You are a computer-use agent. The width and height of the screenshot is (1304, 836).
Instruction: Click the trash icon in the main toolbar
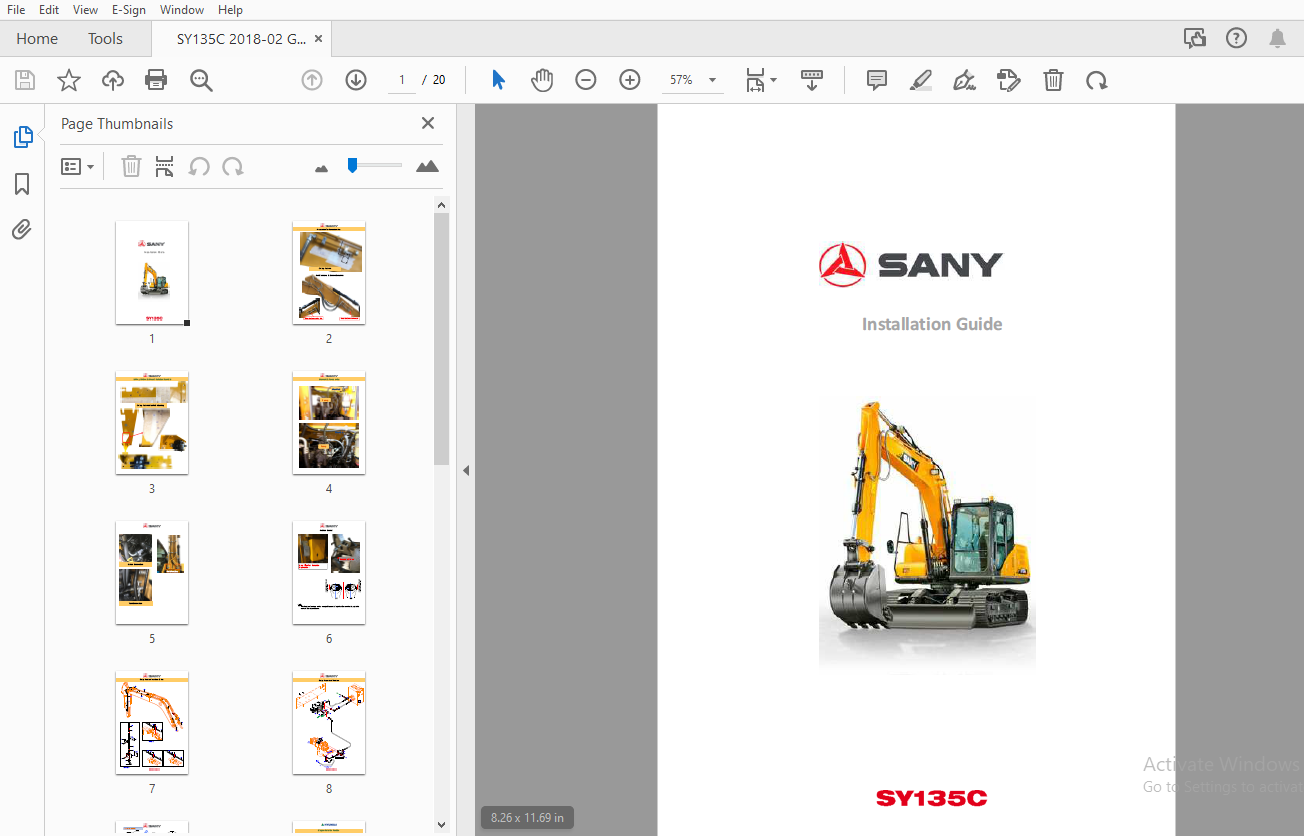pyautogui.click(x=1053, y=80)
